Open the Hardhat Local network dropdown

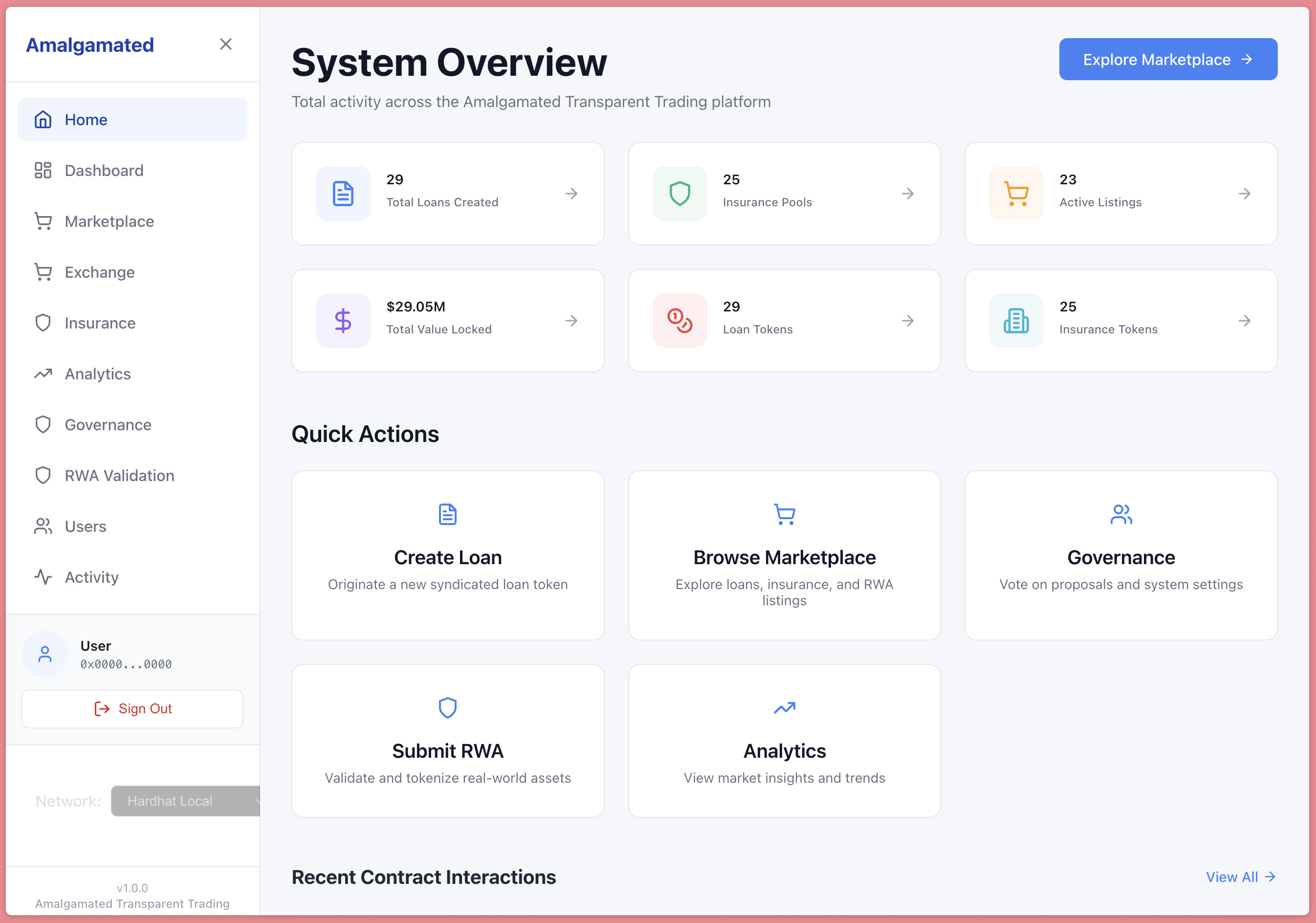(186, 801)
